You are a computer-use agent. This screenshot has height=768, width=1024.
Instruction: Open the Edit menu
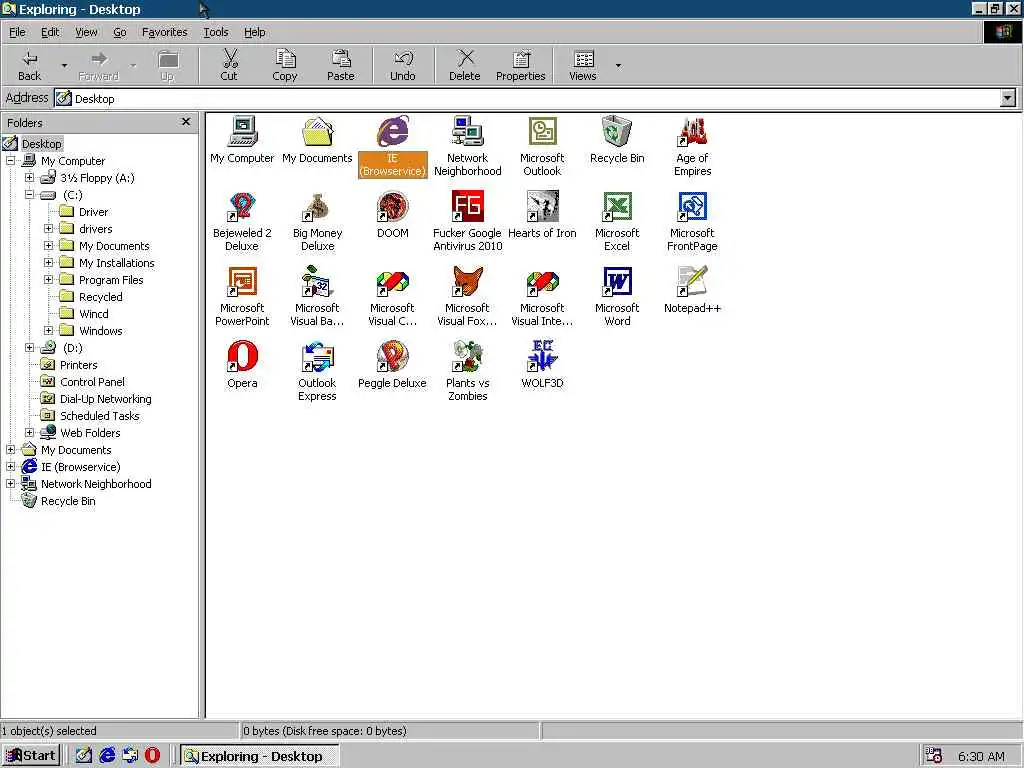coord(50,32)
